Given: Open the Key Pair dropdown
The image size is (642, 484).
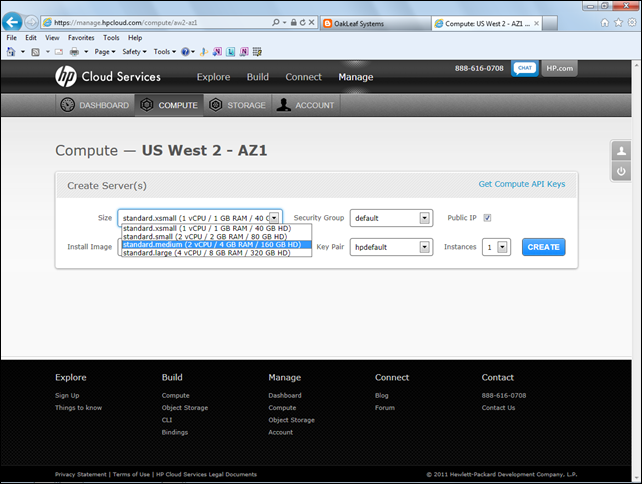Looking at the screenshot, I should pos(391,247).
